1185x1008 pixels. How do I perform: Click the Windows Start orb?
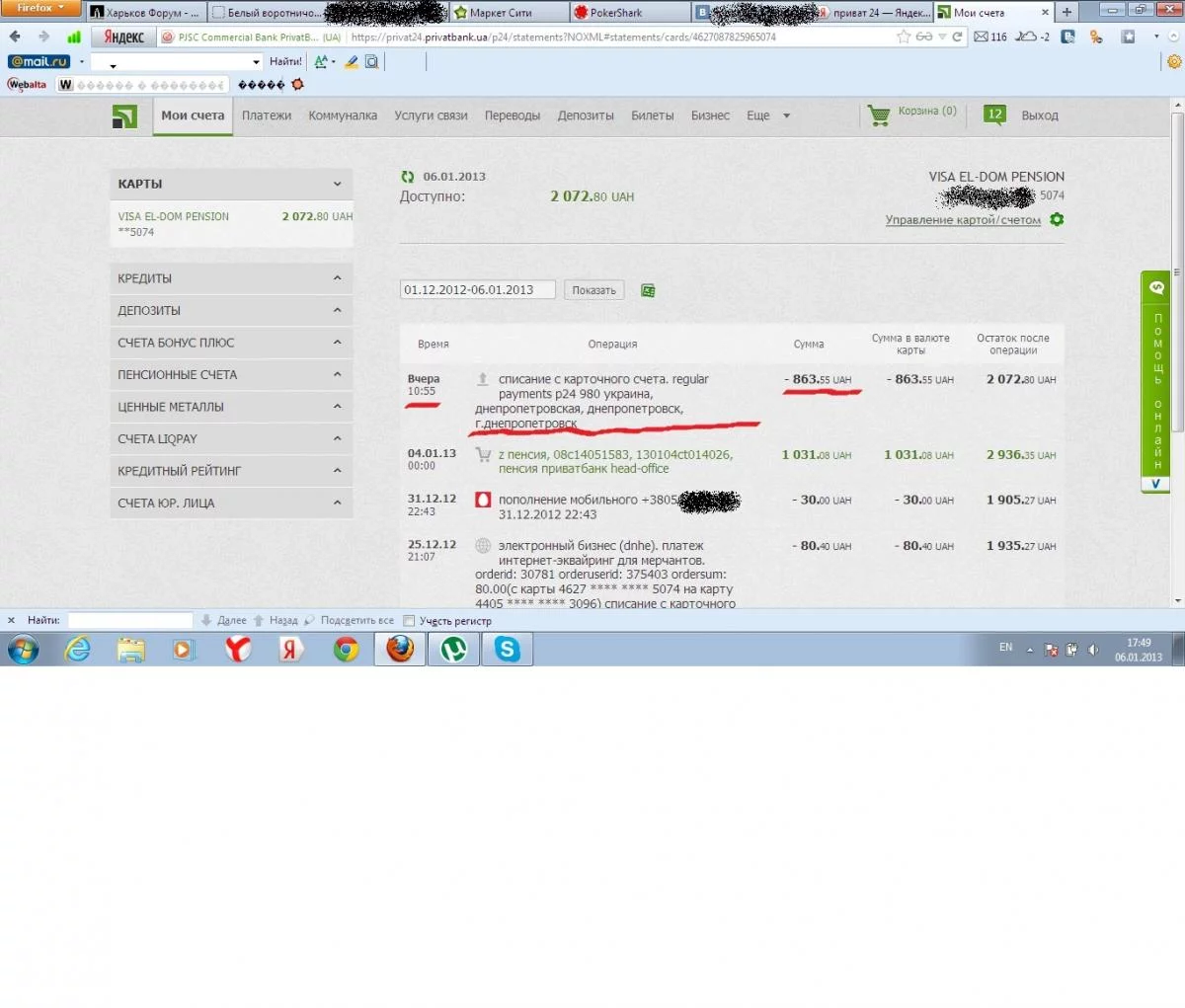pyautogui.click(x=24, y=649)
